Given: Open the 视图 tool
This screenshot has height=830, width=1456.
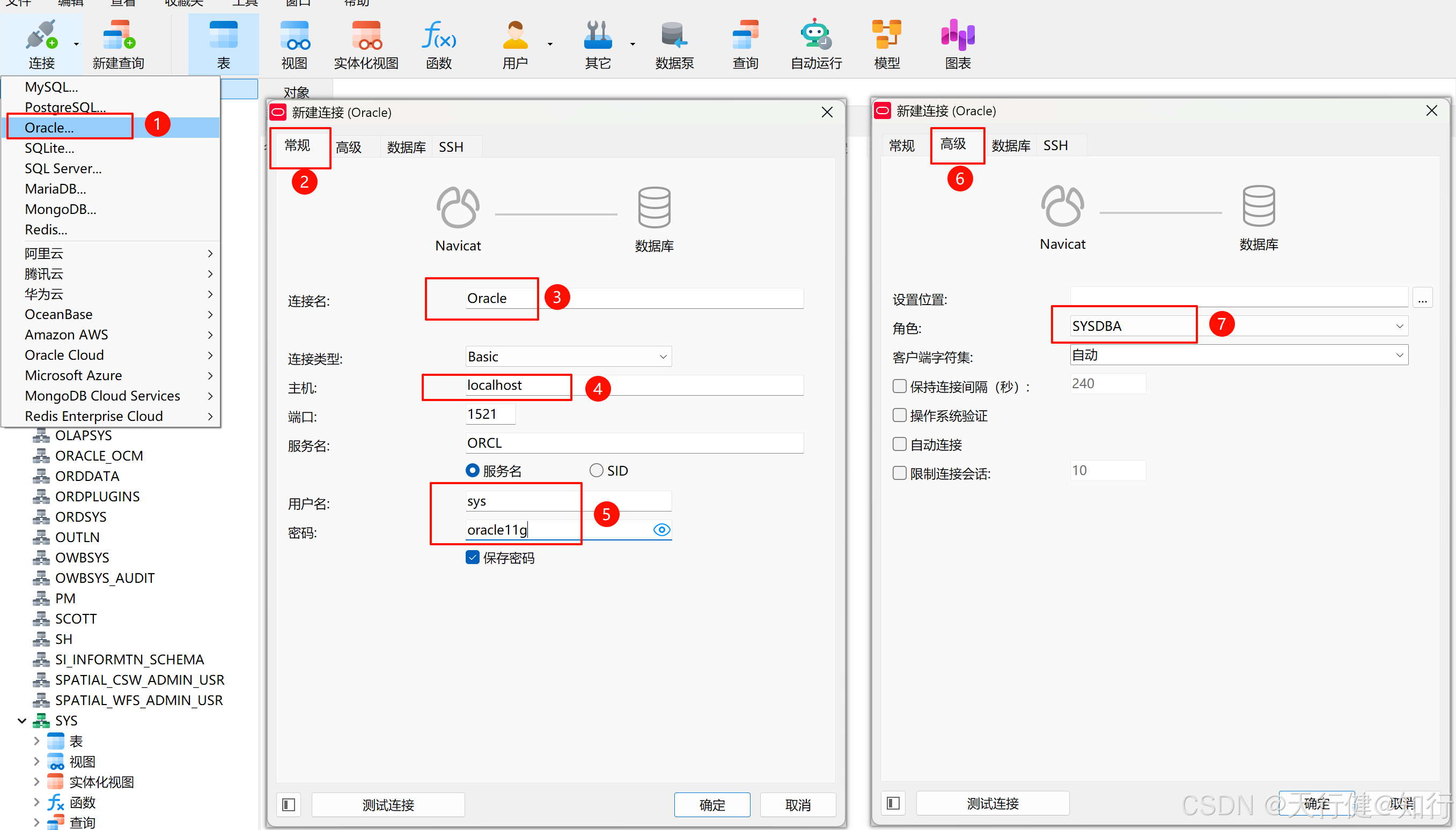Looking at the screenshot, I should click(x=295, y=43).
